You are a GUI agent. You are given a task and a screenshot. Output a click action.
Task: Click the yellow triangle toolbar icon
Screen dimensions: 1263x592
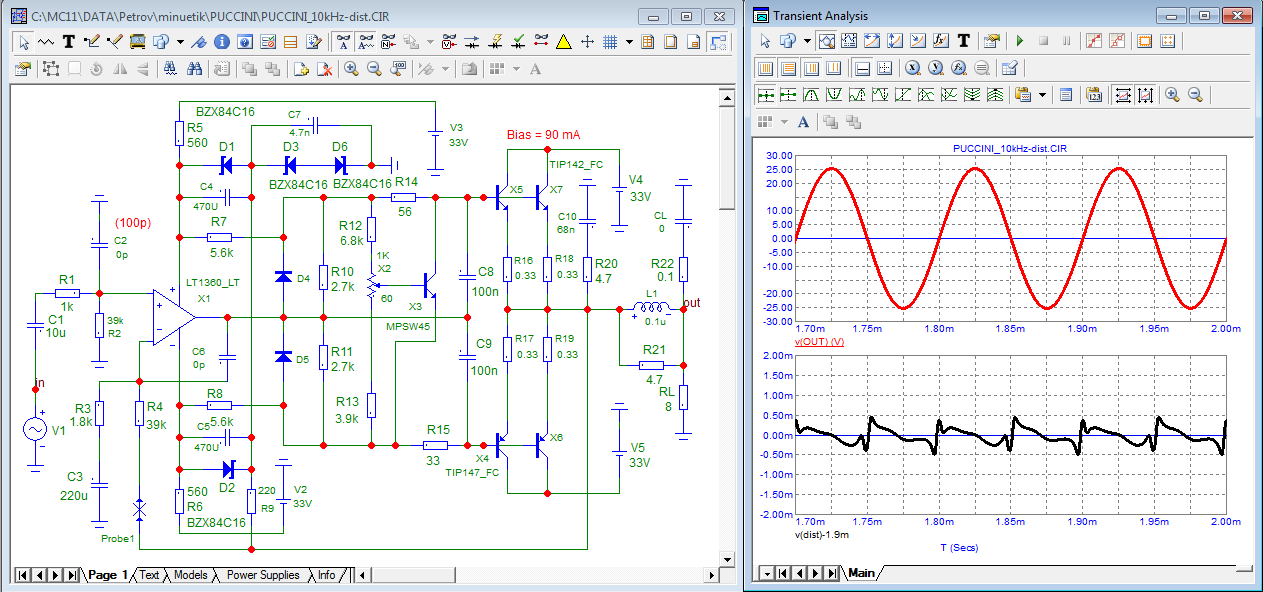tap(563, 42)
